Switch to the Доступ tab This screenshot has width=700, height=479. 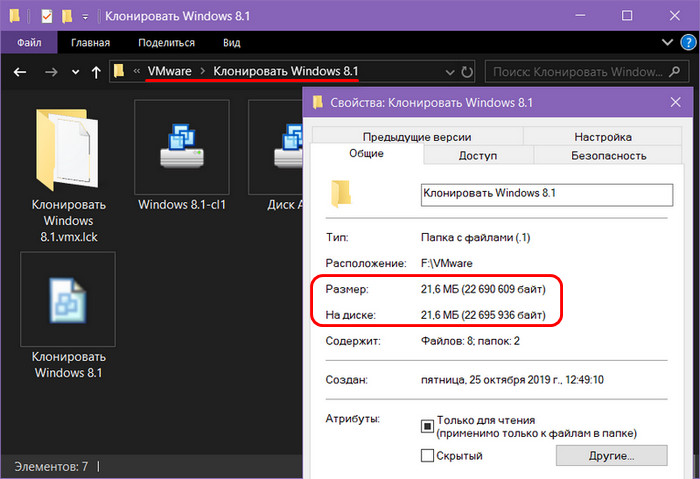coord(478,155)
